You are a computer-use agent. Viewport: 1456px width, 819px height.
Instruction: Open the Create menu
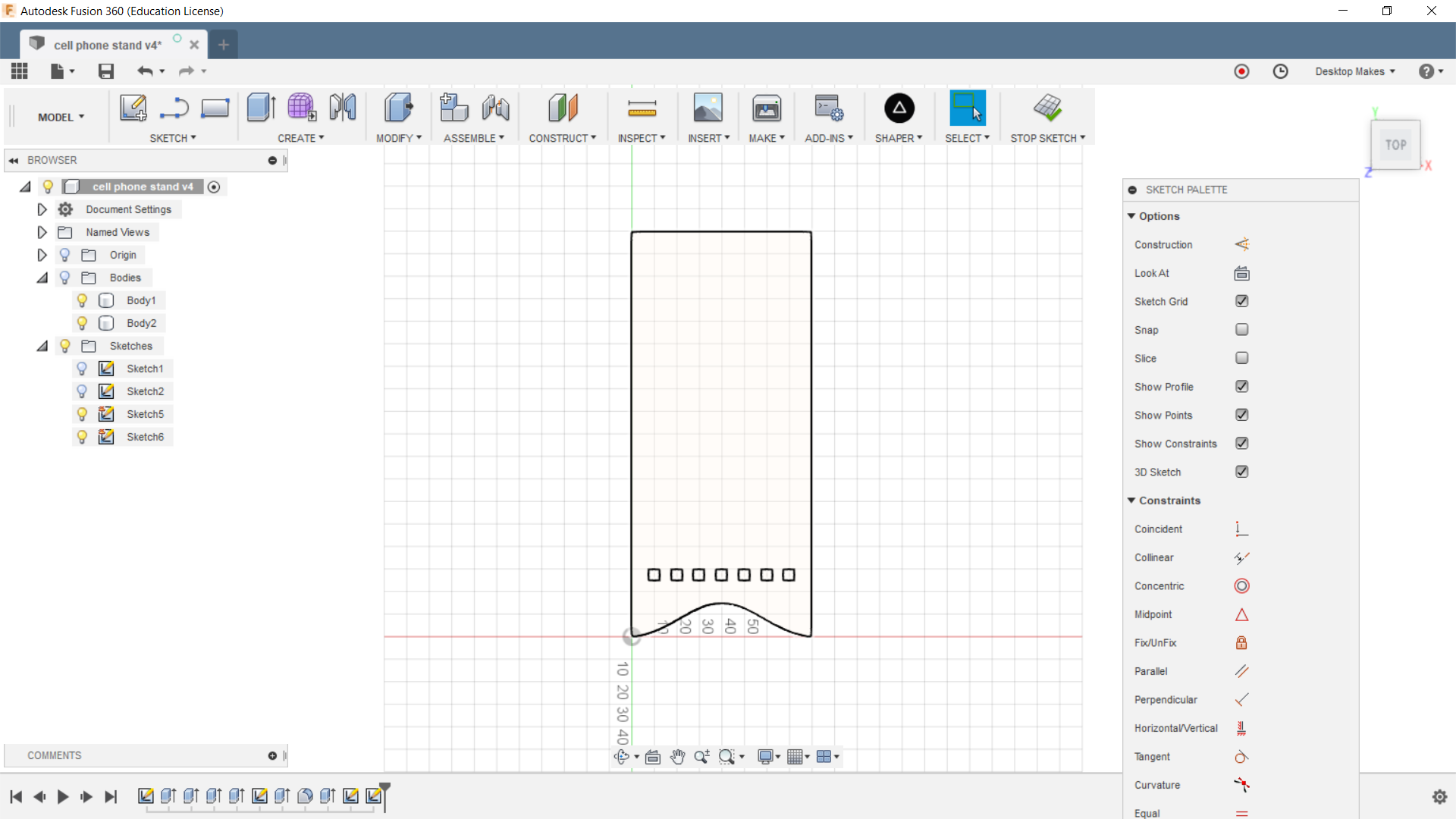300,138
